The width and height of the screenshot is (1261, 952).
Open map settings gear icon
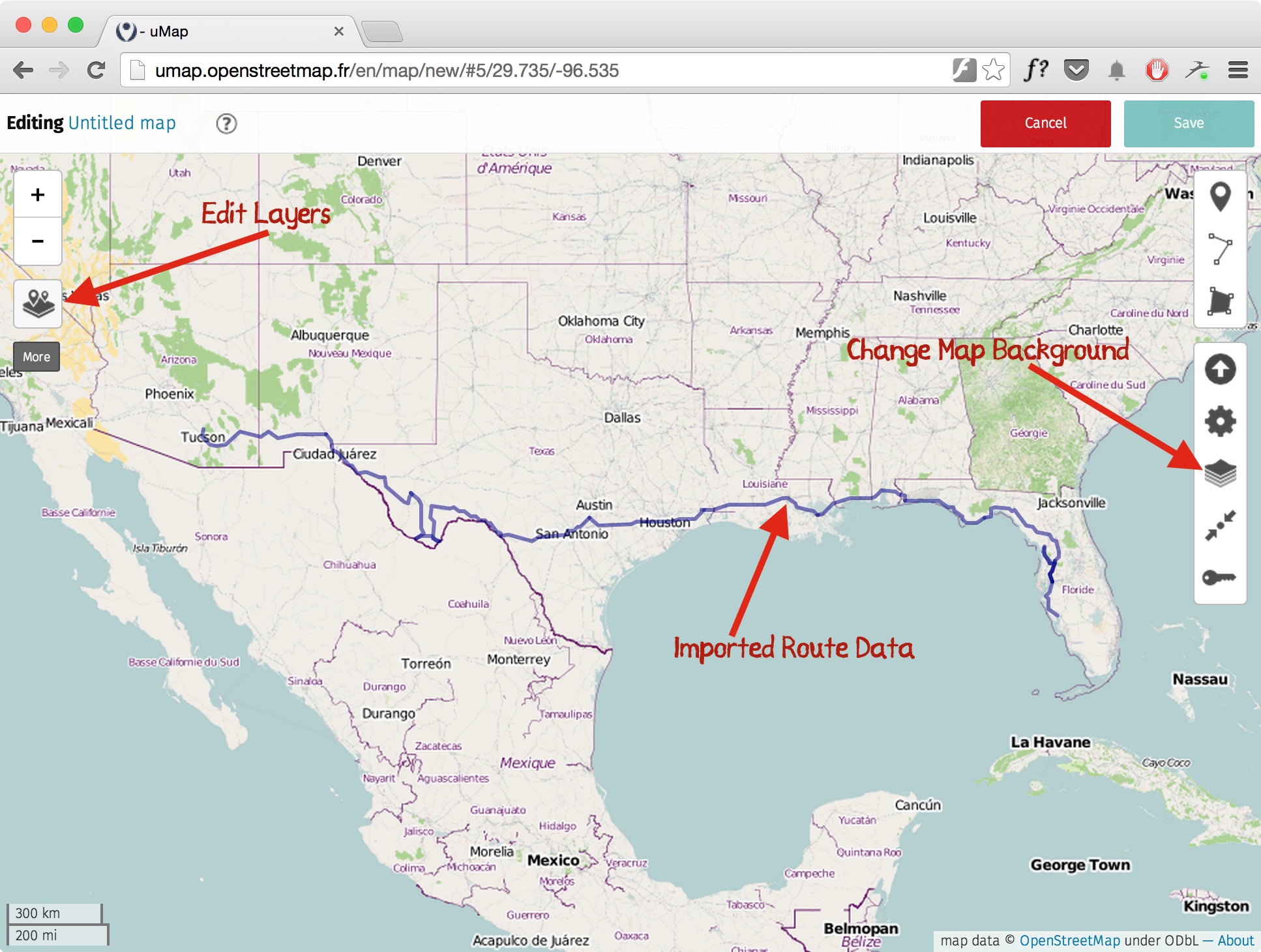pyautogui.click(x=1220, y=421)
